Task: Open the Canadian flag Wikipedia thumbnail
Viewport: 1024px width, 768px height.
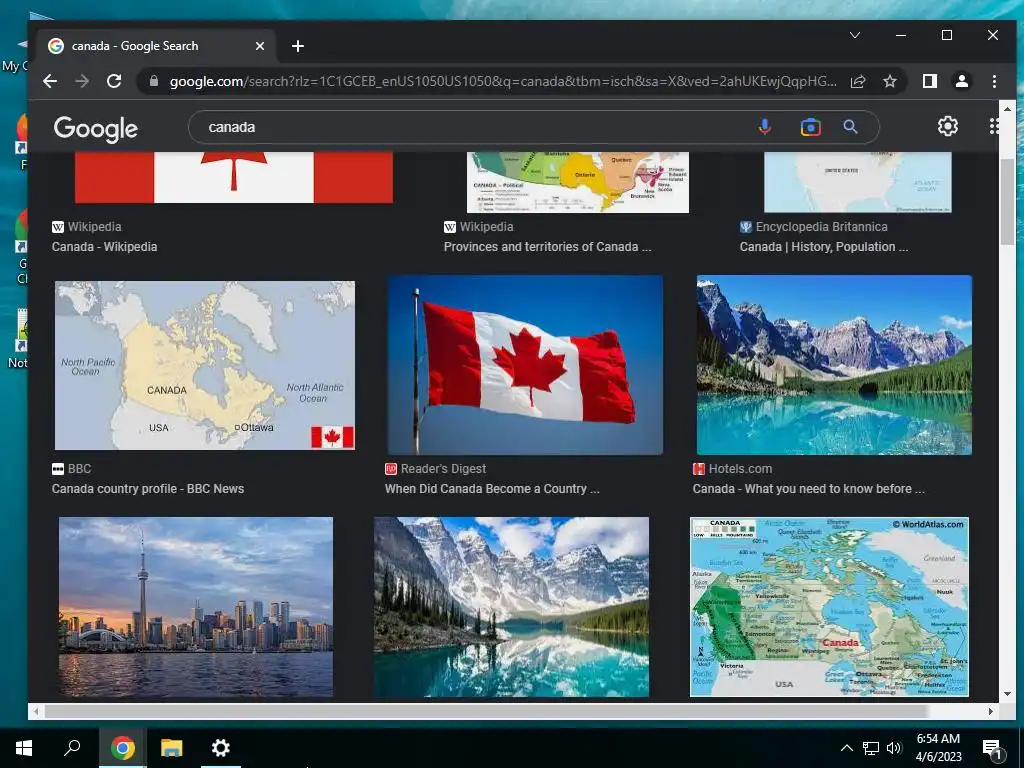Action: pos(234,177)
